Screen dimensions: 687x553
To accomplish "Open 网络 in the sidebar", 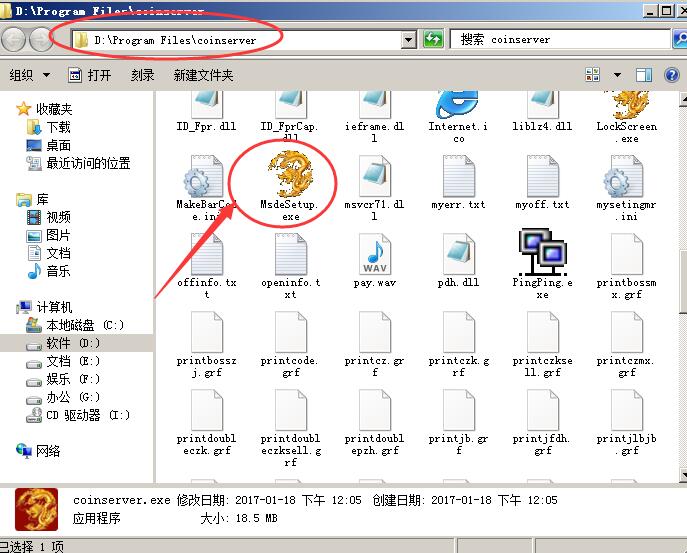I will tap(38, 450).
